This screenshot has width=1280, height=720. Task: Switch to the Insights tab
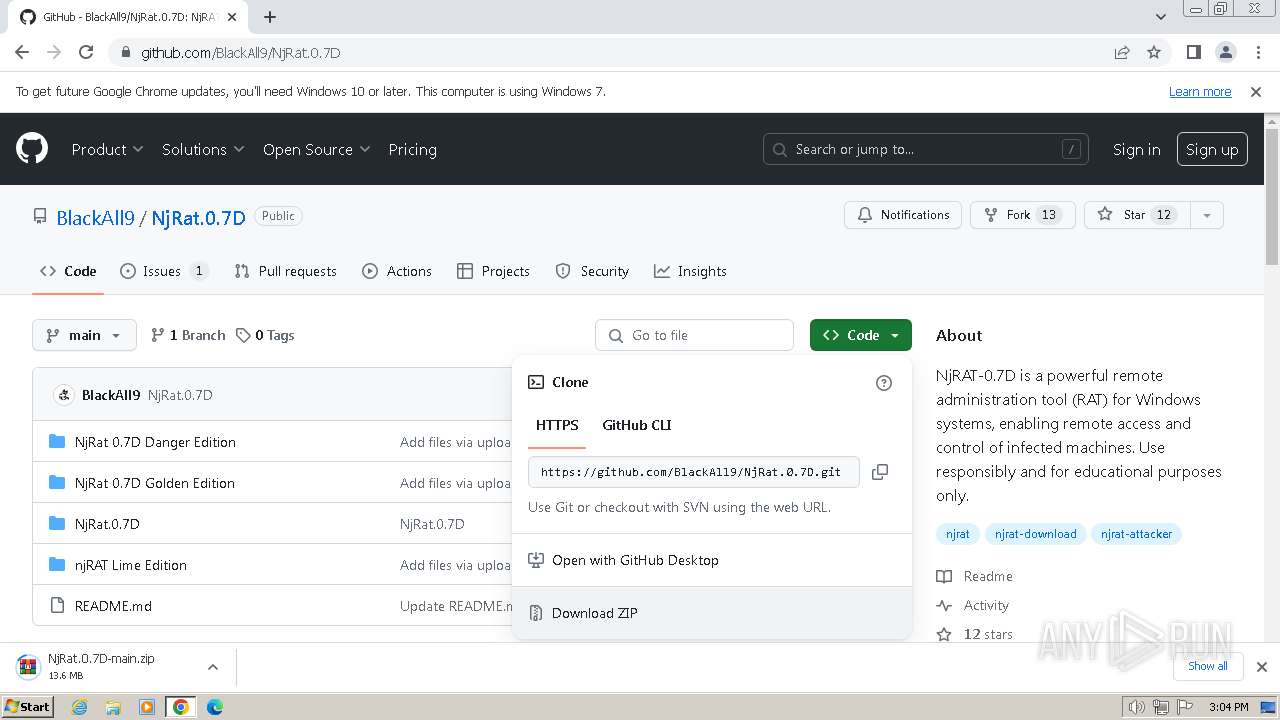click(x=690, y=271)
